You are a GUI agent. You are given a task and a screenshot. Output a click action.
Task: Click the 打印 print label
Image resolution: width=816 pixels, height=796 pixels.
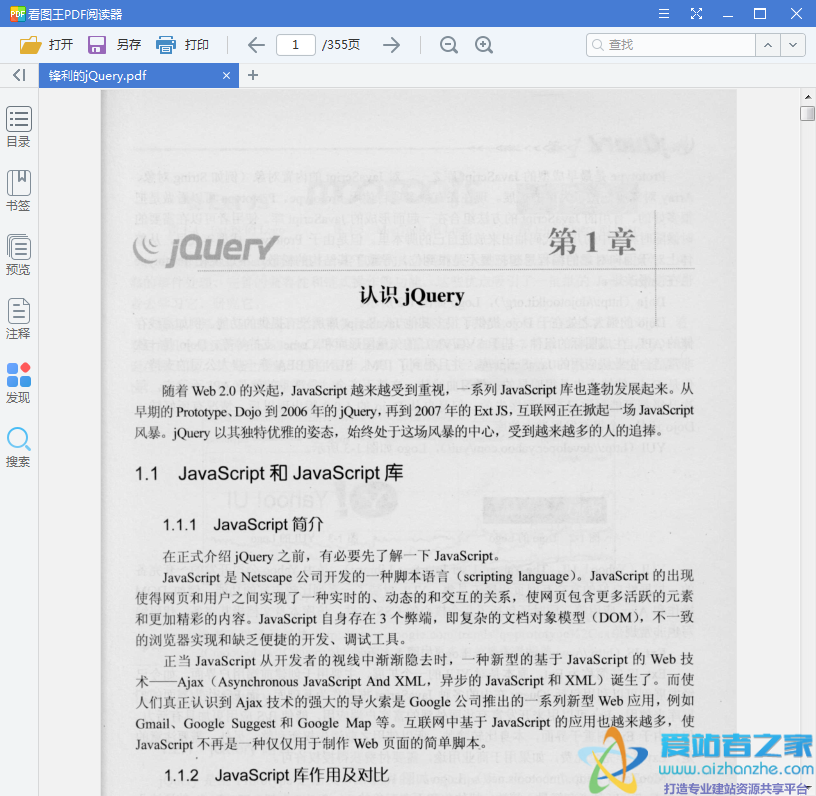point(197,45)
